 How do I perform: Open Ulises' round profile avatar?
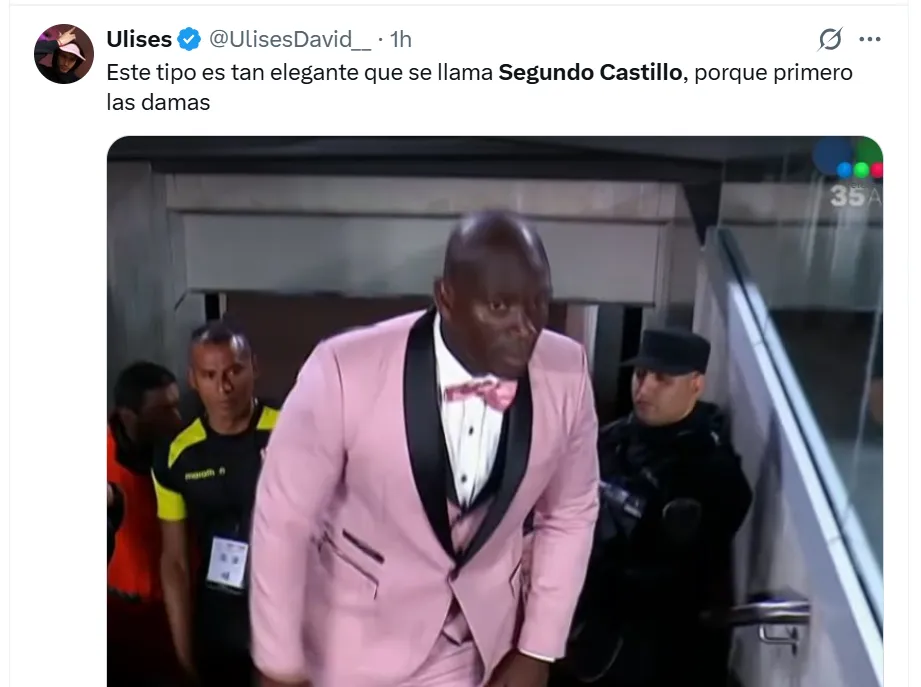(64, 54)
